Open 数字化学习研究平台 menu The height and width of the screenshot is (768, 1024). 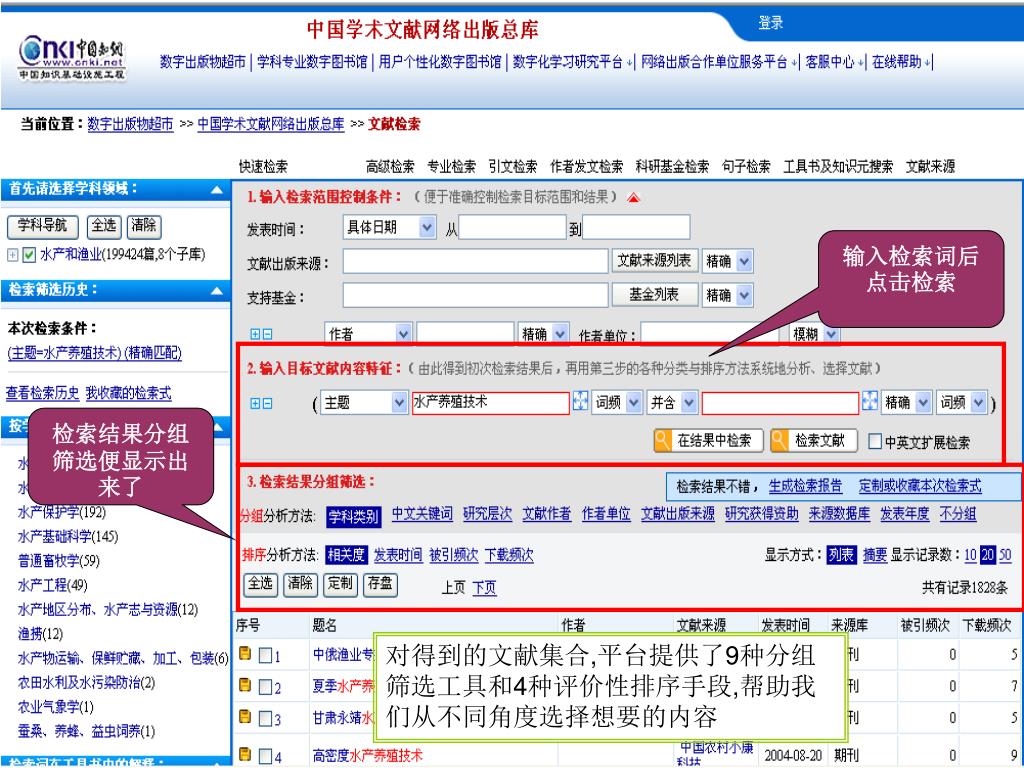[573, 62]
